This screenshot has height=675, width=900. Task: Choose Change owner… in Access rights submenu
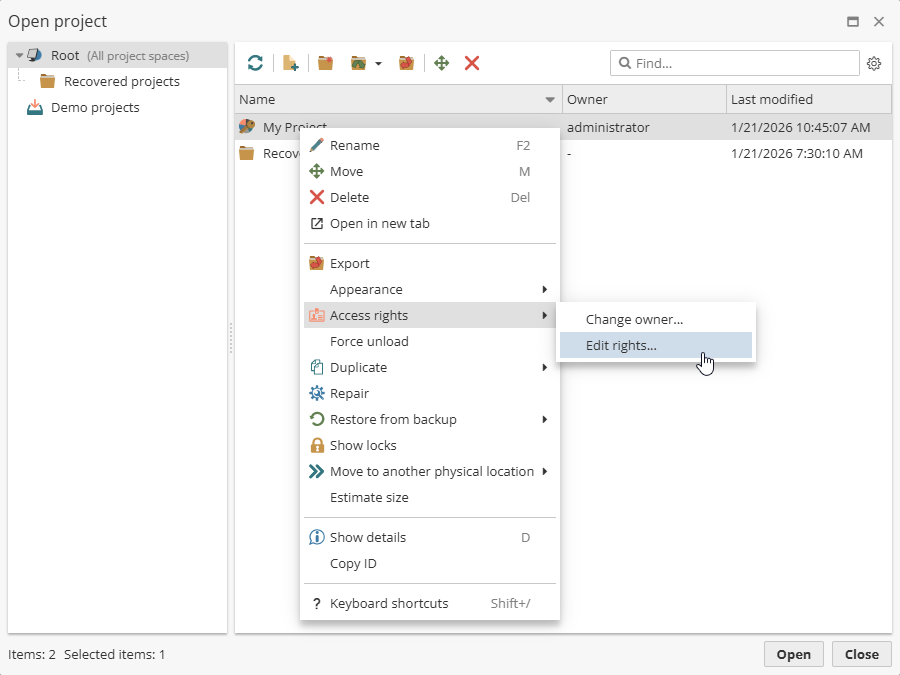pyautogui.click(x=634, y=319)
